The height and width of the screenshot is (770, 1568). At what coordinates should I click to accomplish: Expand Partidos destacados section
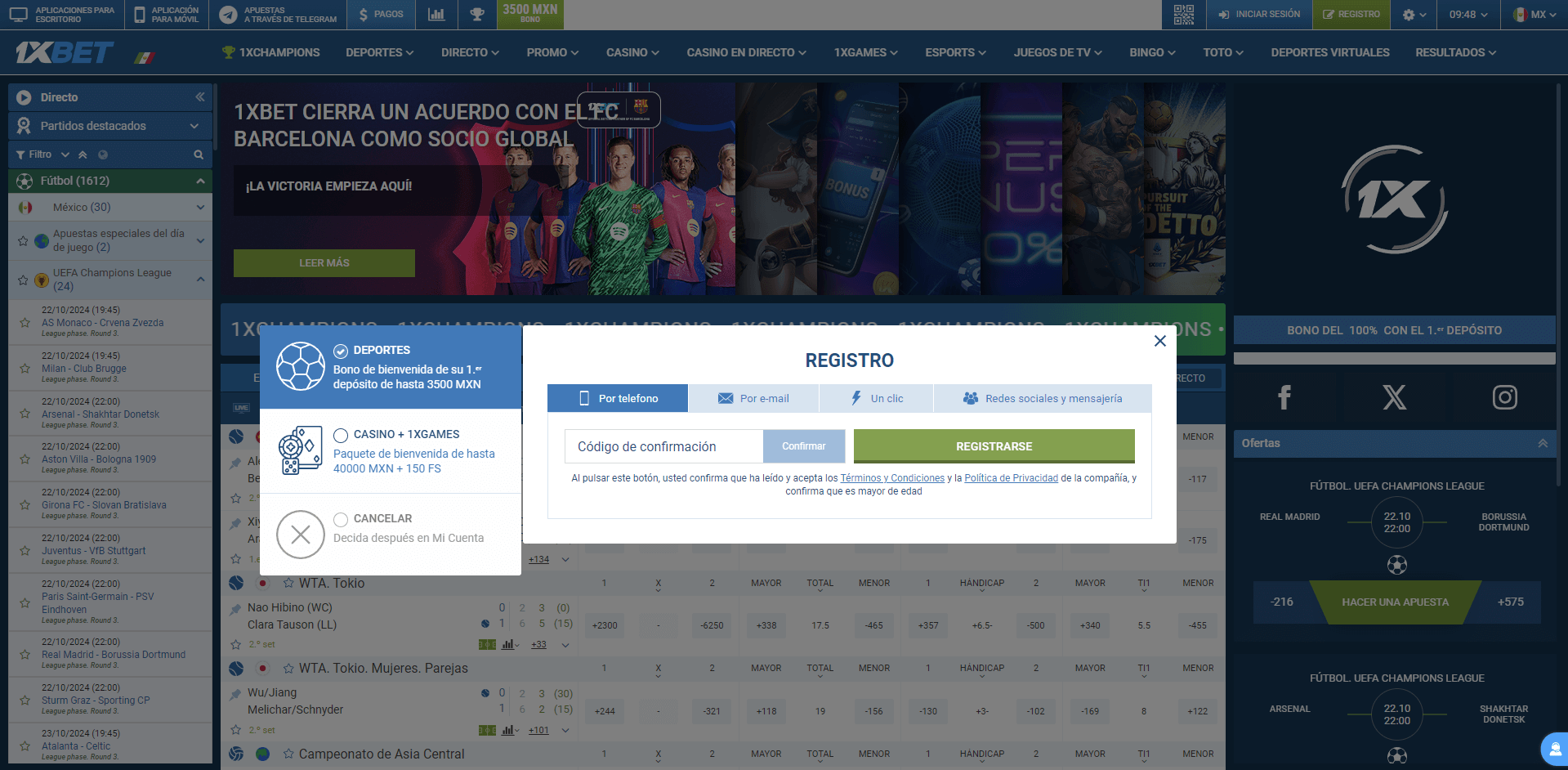pos(110,126)
